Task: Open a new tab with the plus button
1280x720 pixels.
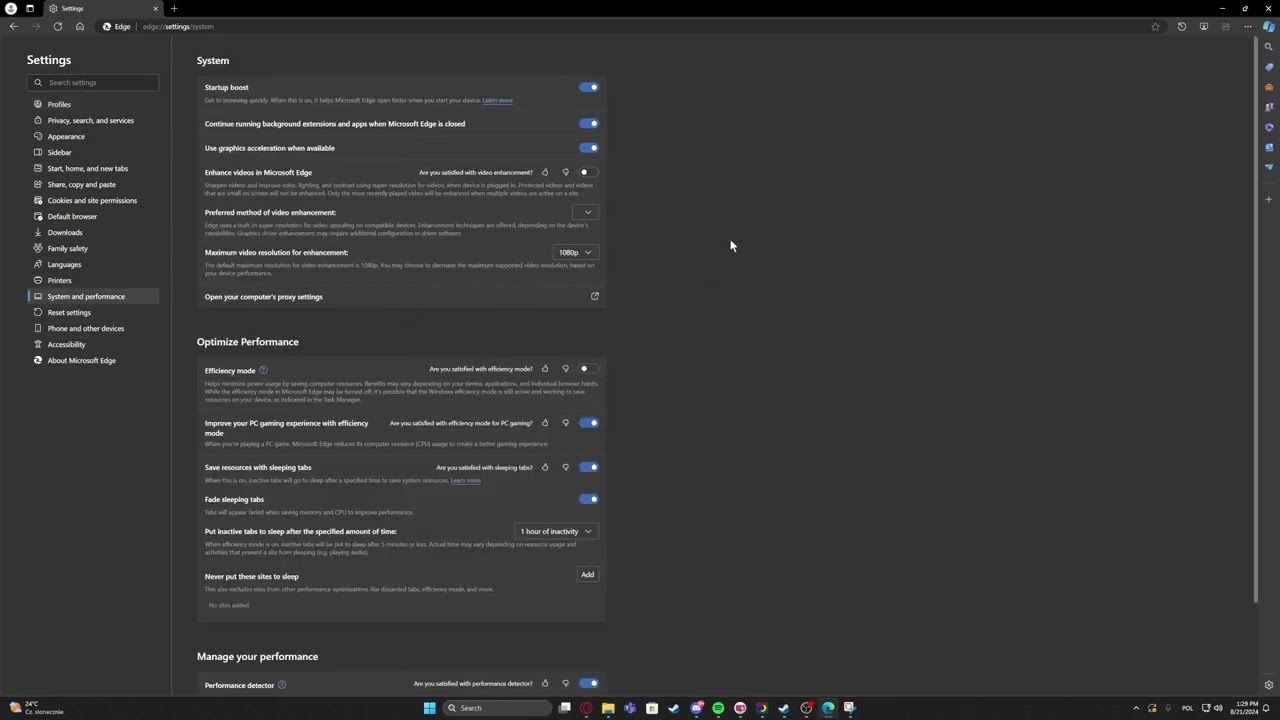Action: (x=174, y=8)
